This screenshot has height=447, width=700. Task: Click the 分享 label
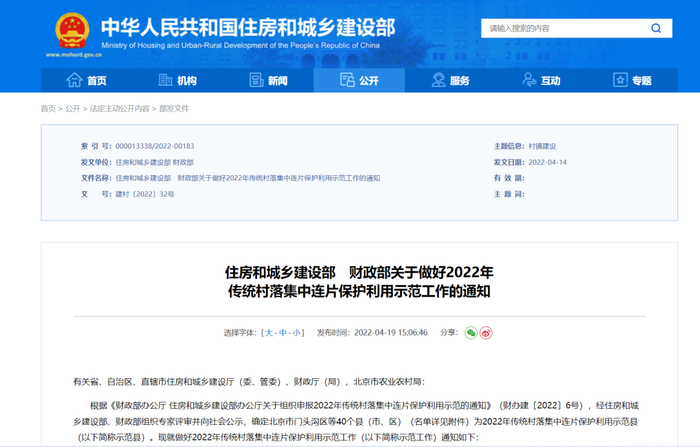pos(449,333)
